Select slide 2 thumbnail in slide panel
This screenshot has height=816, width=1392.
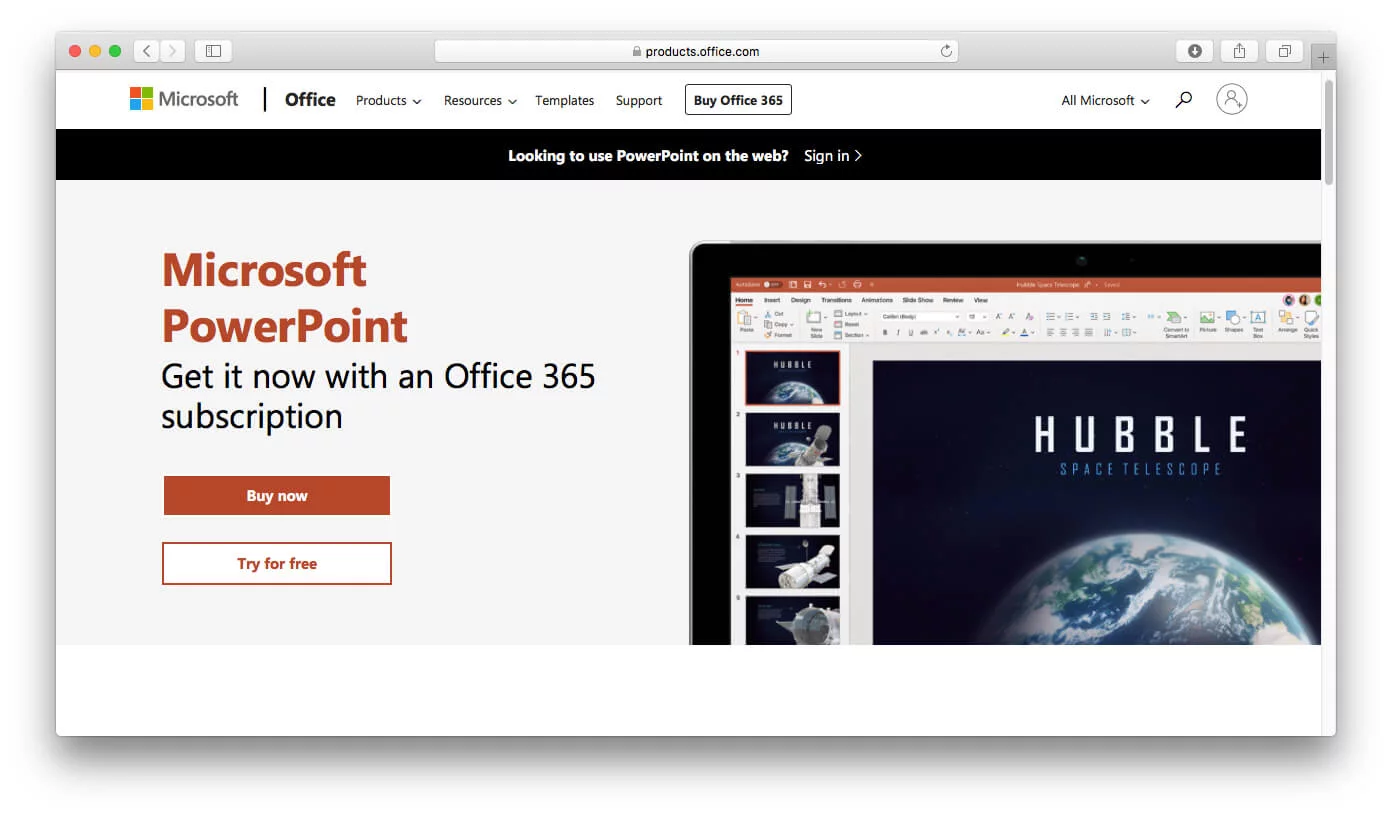pos(792,438)
